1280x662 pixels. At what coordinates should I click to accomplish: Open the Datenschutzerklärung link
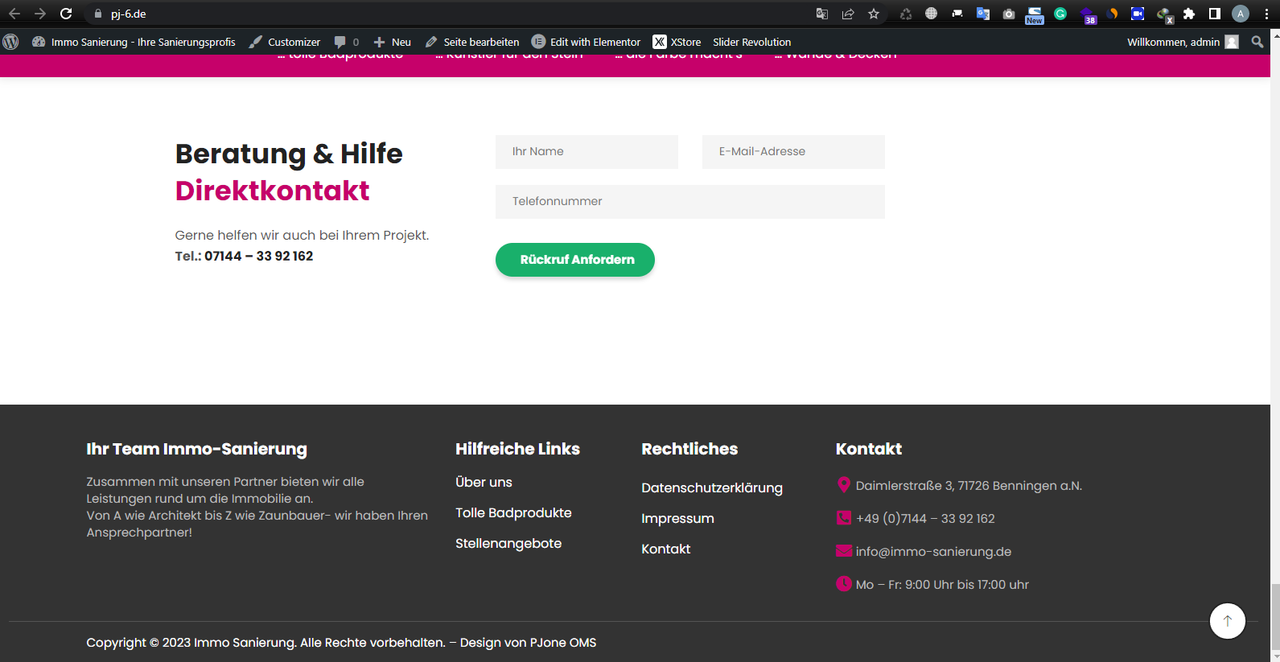(x=712, y=488)
